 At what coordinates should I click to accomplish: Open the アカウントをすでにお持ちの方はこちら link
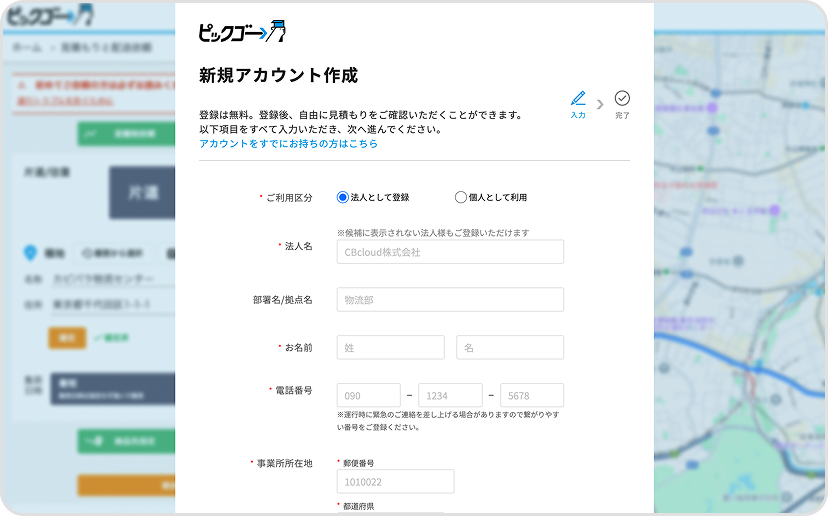click(288, 144)
